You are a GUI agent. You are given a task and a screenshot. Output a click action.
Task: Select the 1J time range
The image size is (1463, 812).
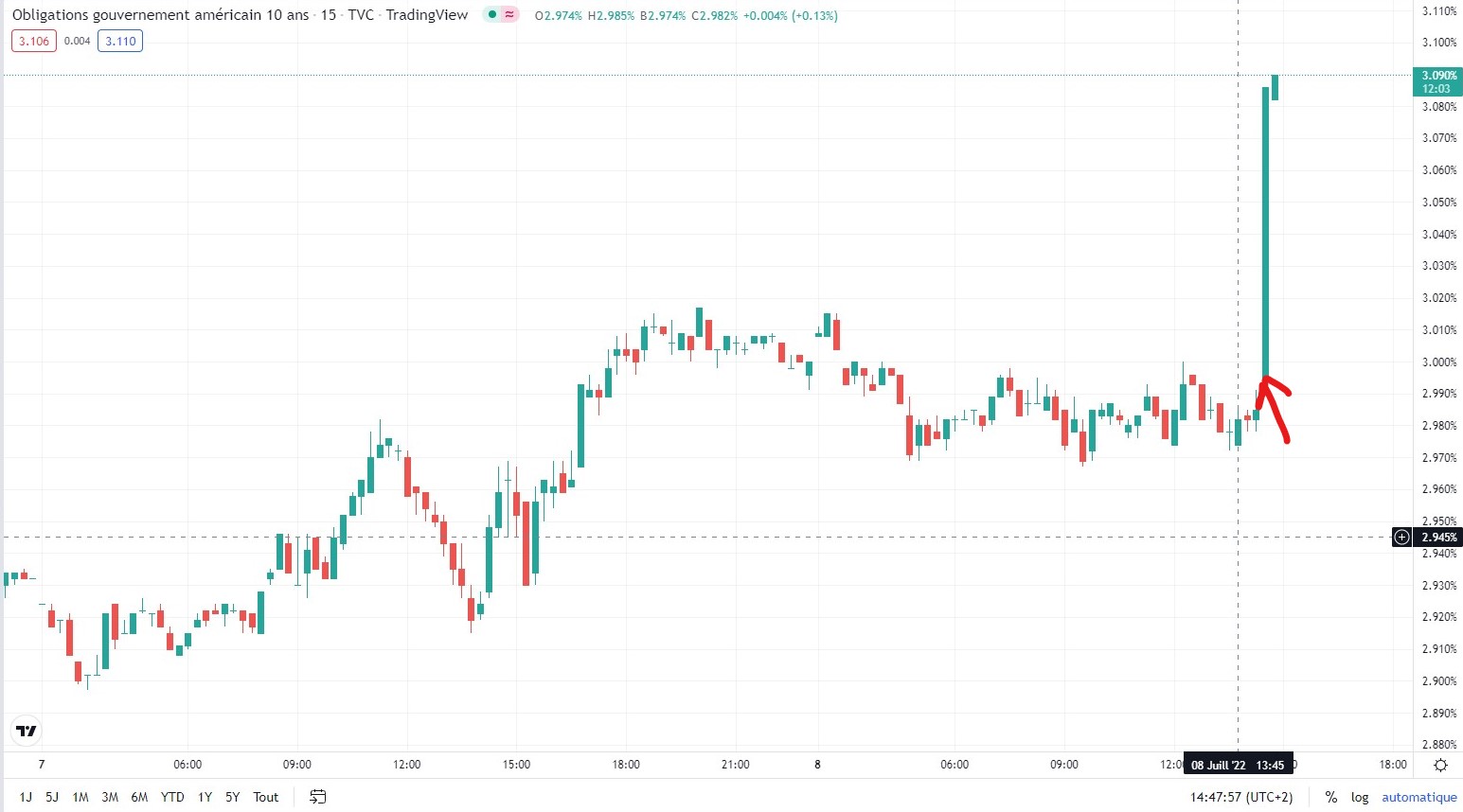(x=26, y=797)
